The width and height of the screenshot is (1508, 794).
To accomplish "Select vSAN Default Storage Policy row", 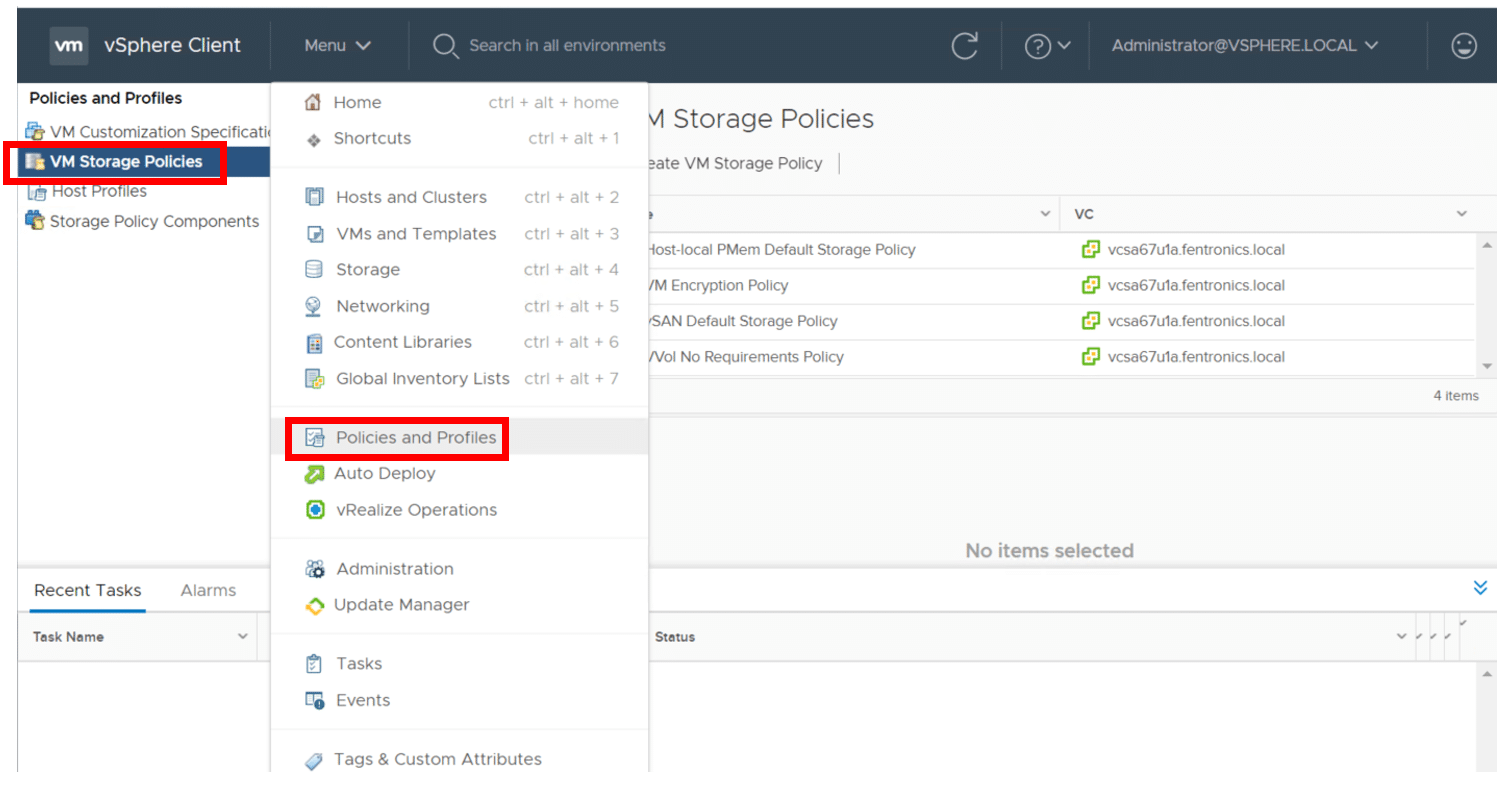I will click(1061, 322).
